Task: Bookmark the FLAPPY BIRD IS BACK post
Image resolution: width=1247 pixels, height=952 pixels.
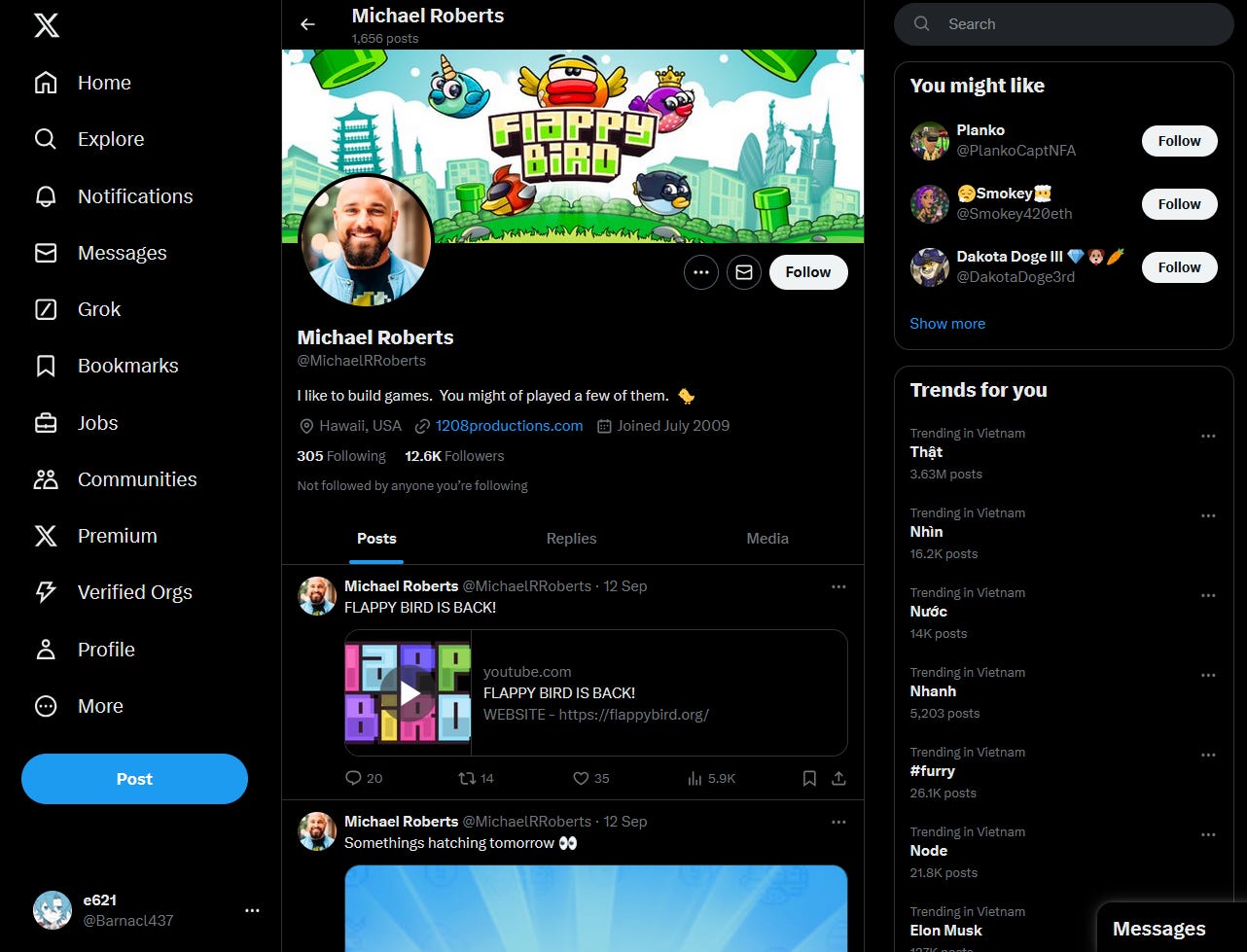Action: click(809, 778)
